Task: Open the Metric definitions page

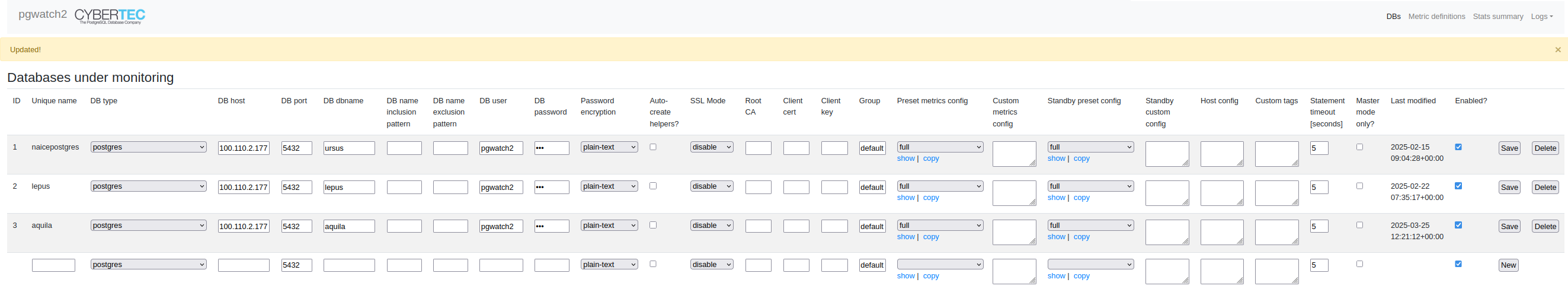Action: point(1436,17)
